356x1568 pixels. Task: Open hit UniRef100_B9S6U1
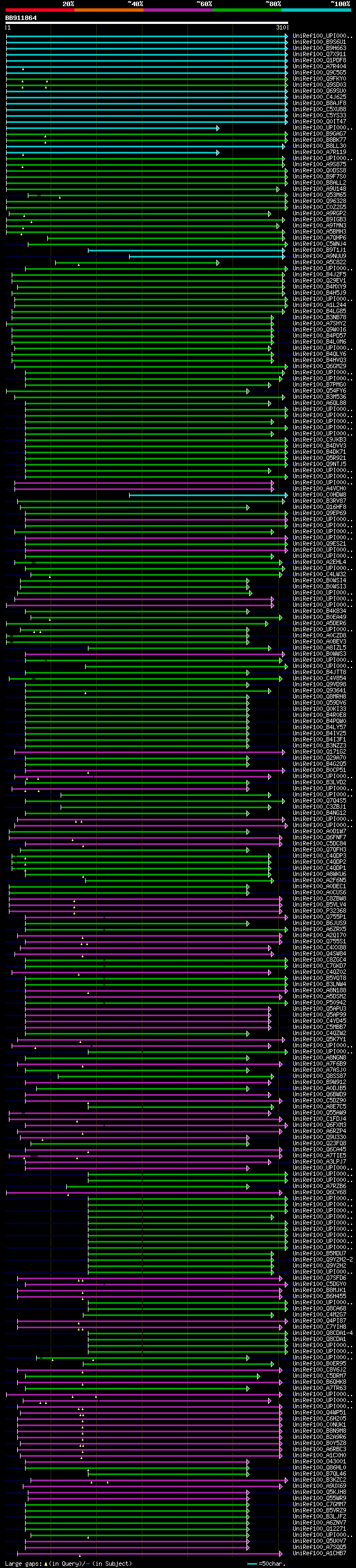[319, 42]
